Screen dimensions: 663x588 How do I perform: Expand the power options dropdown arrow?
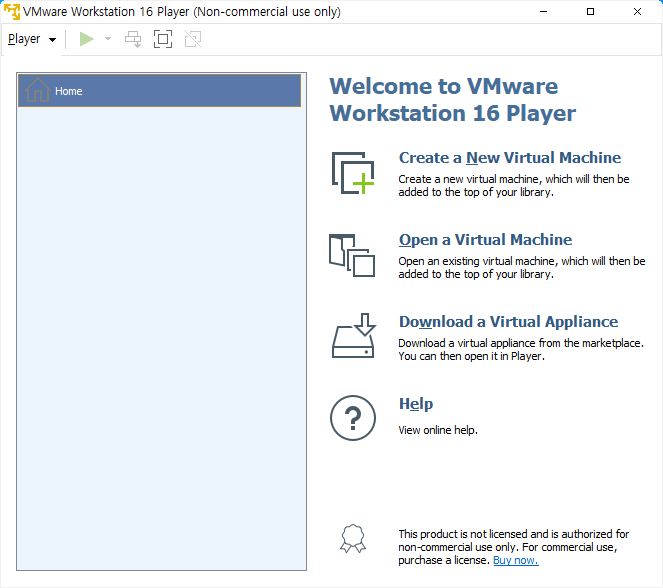(108, 39)
